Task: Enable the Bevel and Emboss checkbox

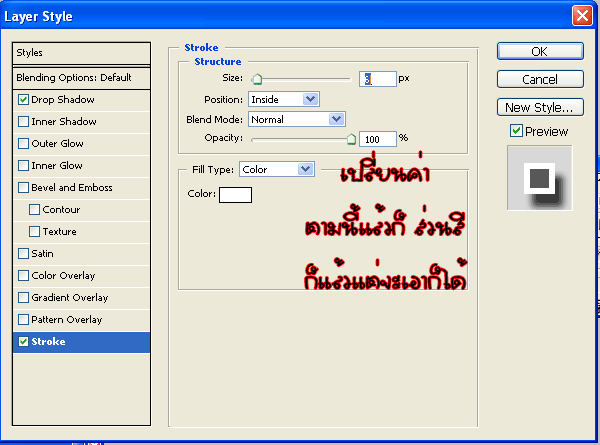Action: pos(23,187)
